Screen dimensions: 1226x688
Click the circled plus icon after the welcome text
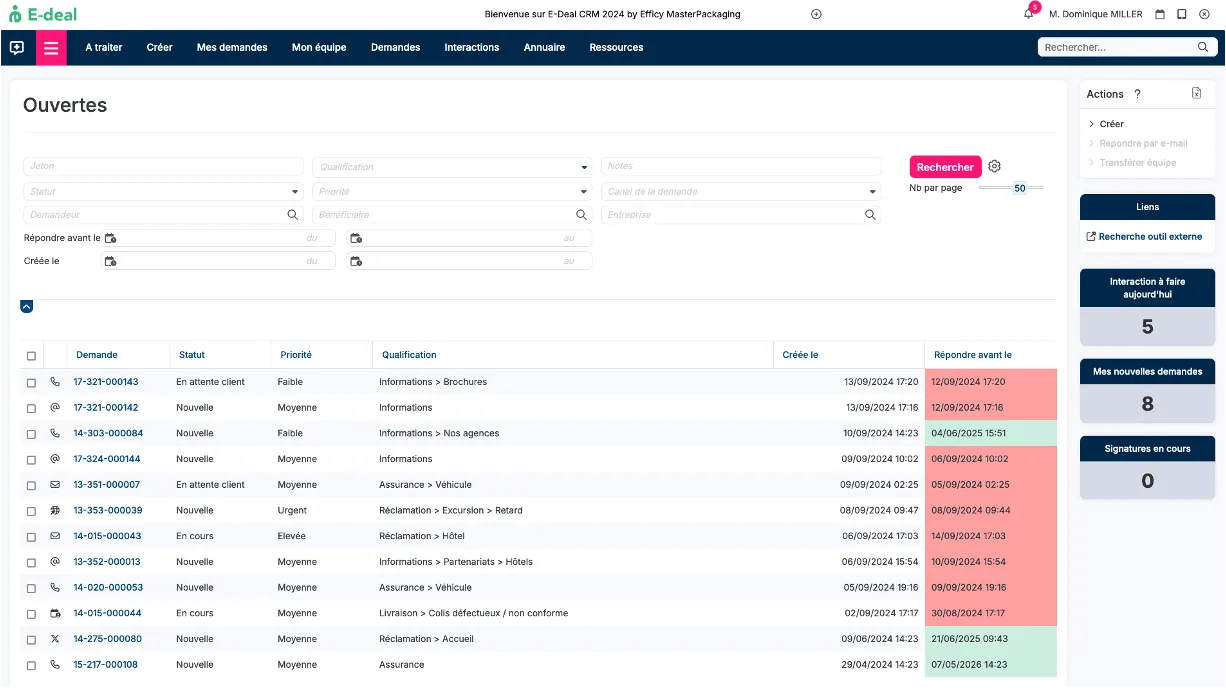tap(816, 14)
